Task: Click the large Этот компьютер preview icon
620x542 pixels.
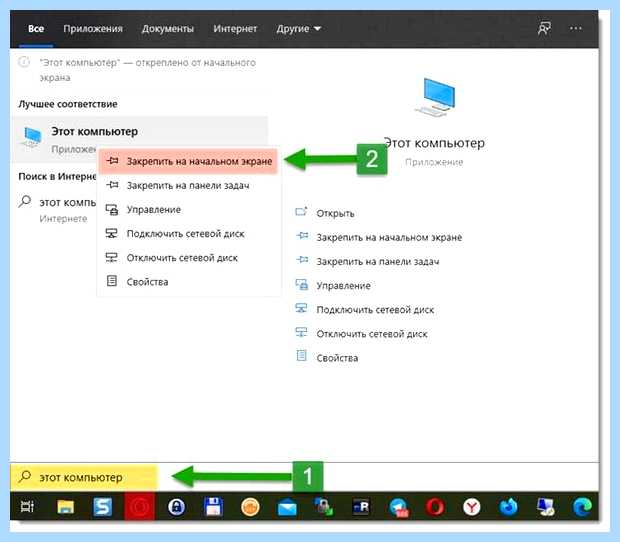Action: click(x=435, y=97)
